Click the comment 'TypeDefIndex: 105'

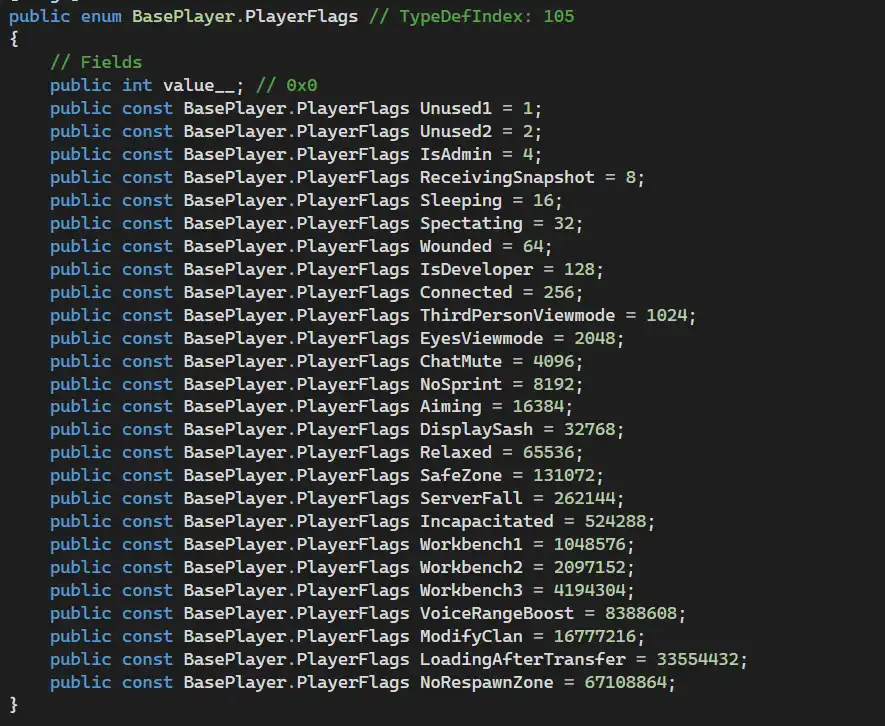[487, 16]
